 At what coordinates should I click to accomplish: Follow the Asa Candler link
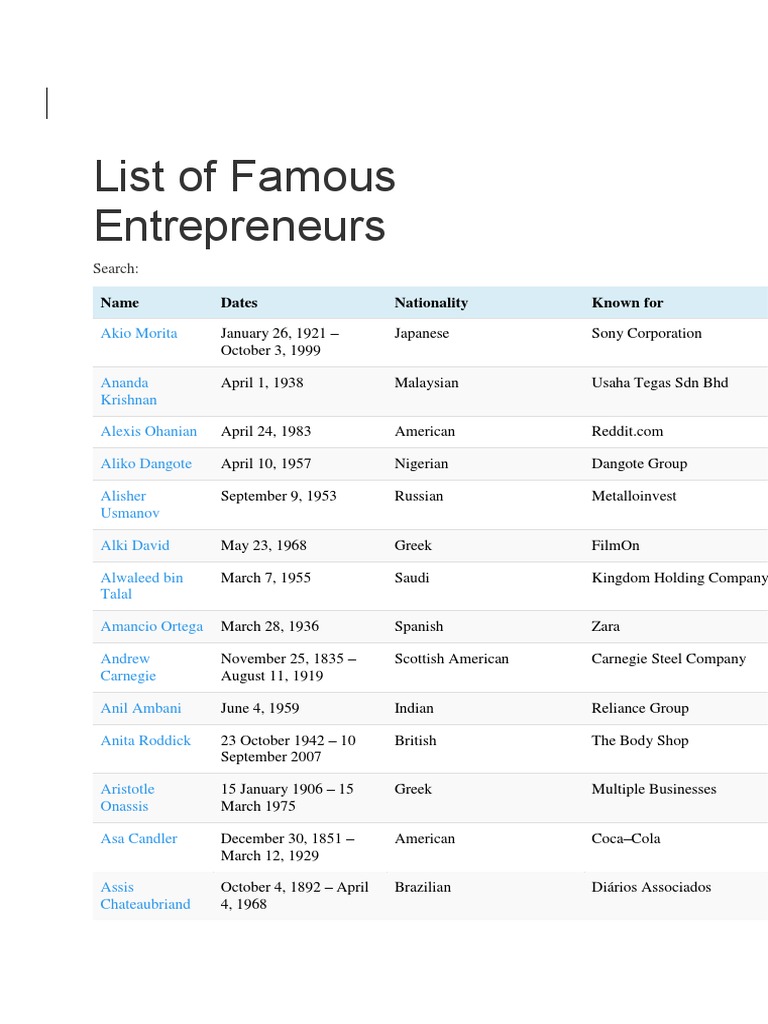coord(139,838)
